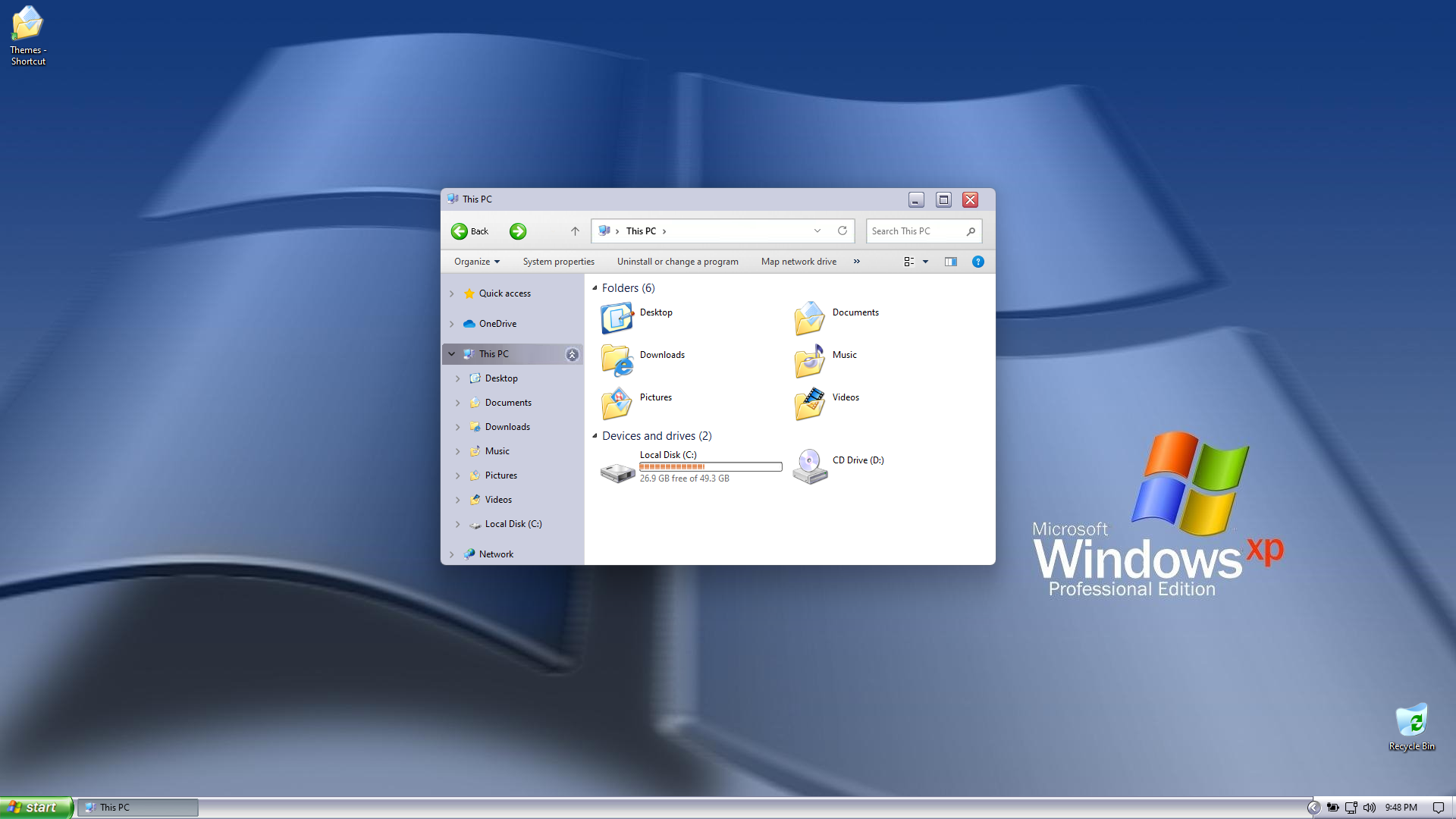Open the Recycle Bin on desktop

(x=1411, y=721)
